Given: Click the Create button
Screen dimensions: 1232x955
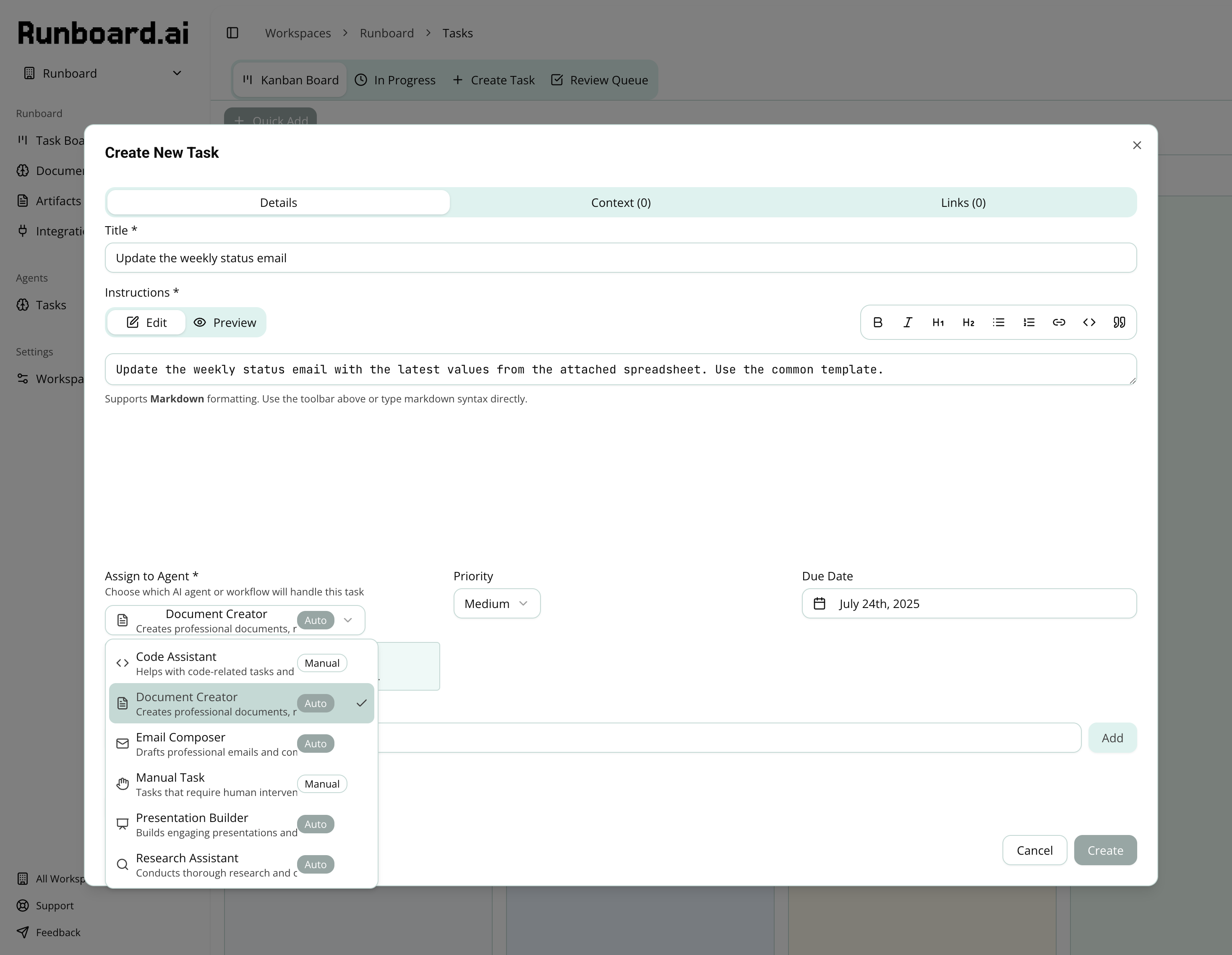Looking at the screenshot, I should (x=1105, y=850).
